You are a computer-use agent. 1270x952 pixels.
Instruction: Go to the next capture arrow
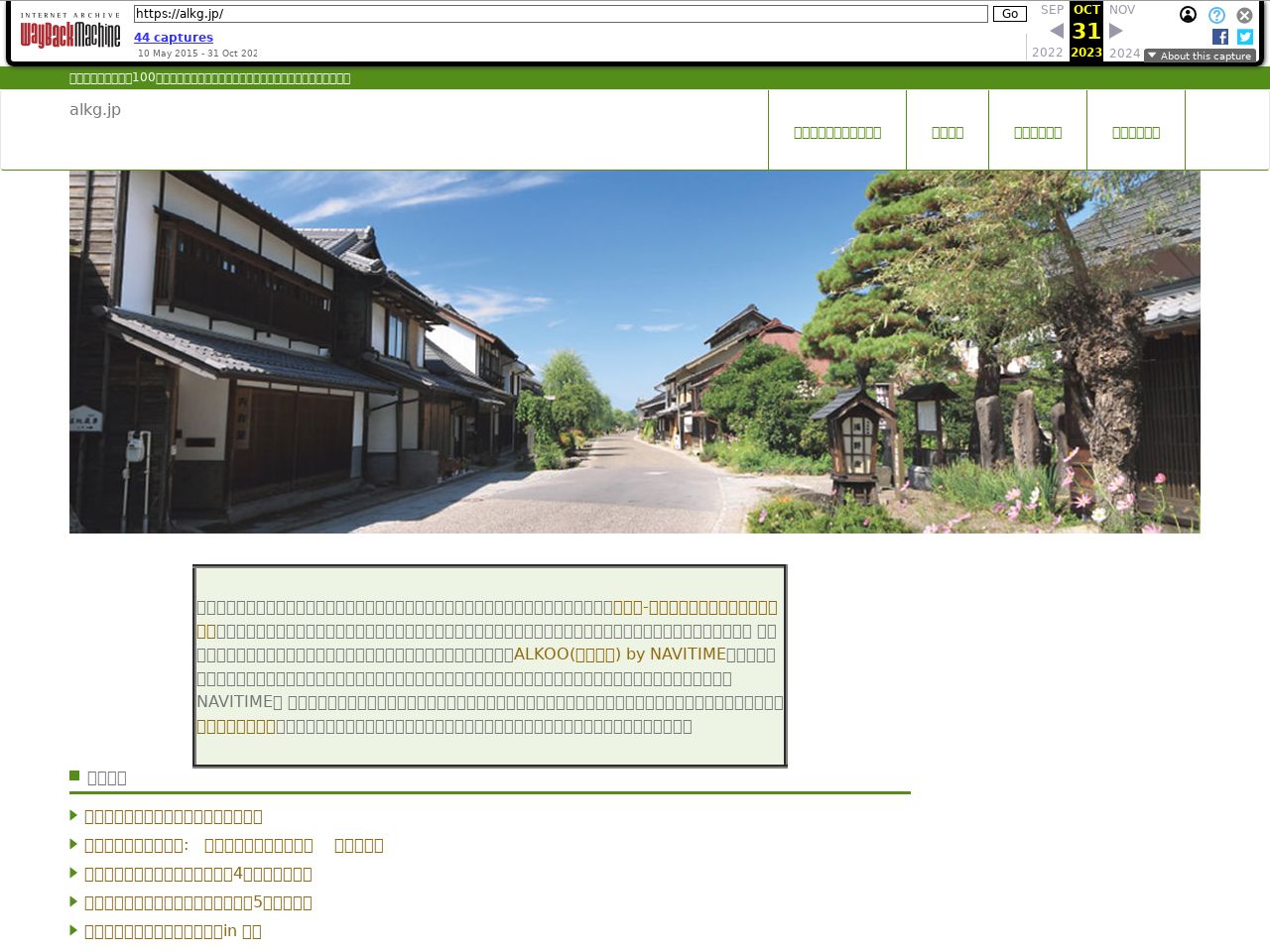(x=1116, y=31)
